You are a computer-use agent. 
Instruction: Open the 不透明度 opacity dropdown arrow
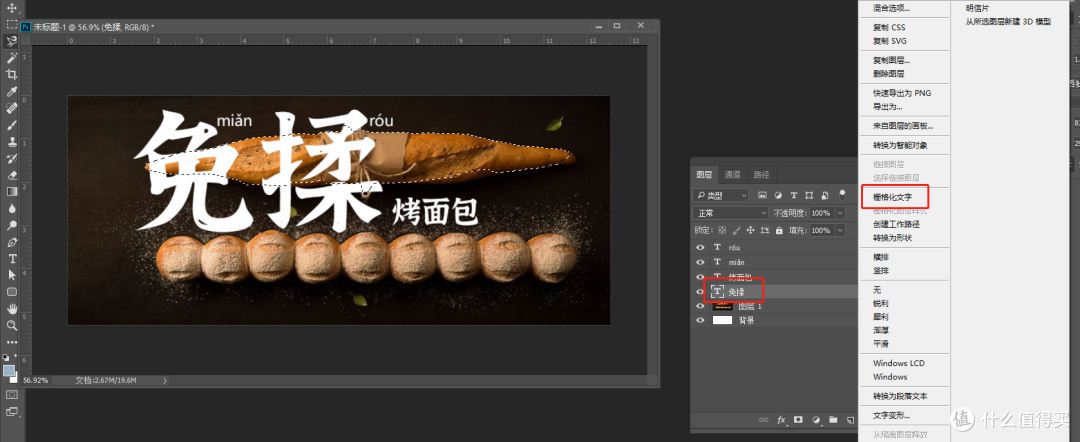point(840,213)
